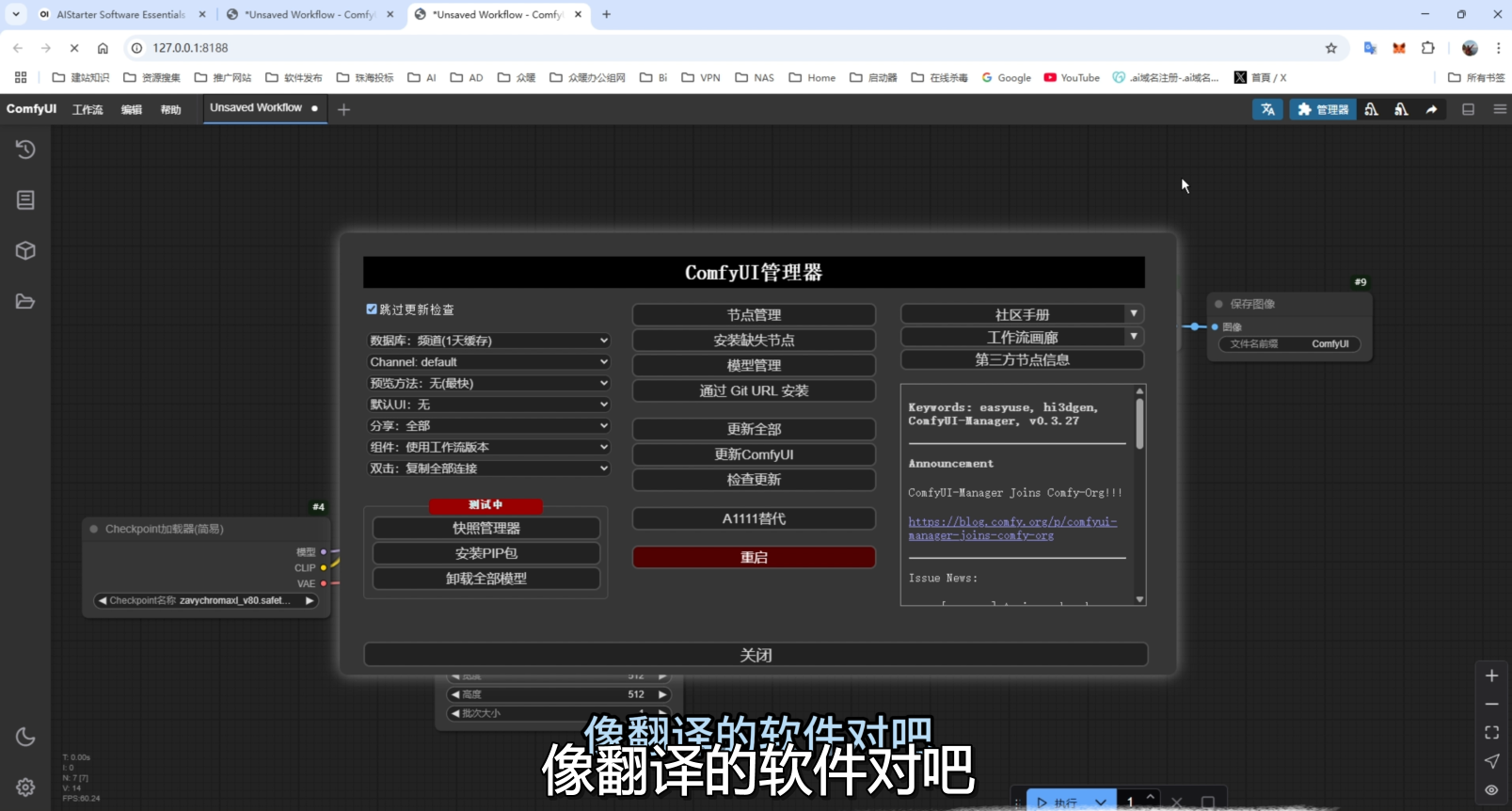1512x811 pixels.
Task: Open the Channel: default dropdown
Action: coord(488,362)
